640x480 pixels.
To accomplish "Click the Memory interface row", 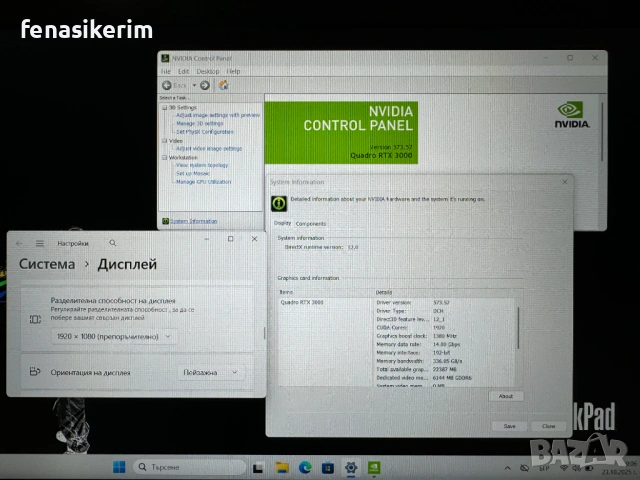I will (445, 353).
